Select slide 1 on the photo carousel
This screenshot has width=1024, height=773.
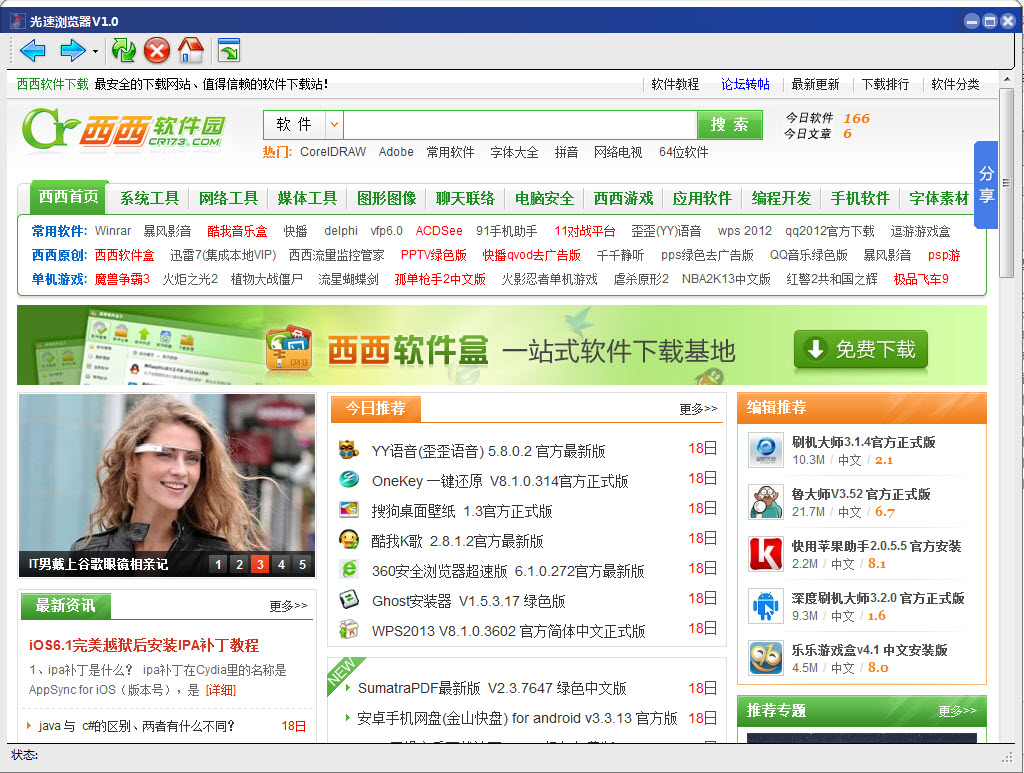[x=219, y=564]
